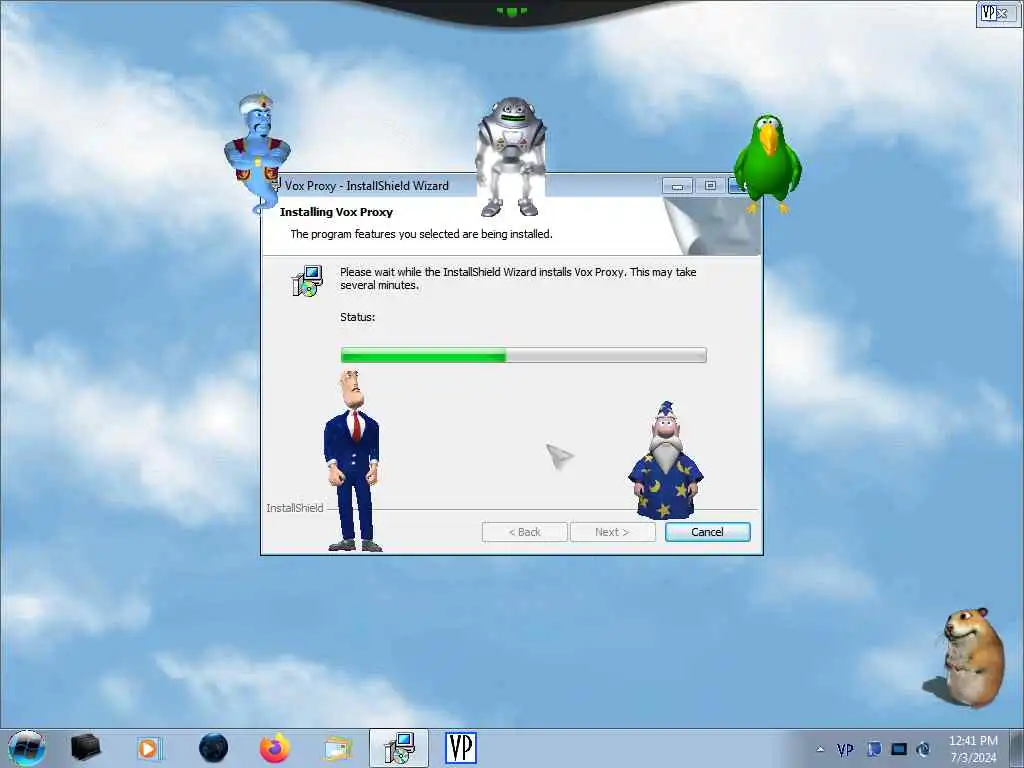Click the 'InstallShield' label at dialog bottom

click(295, 508)
